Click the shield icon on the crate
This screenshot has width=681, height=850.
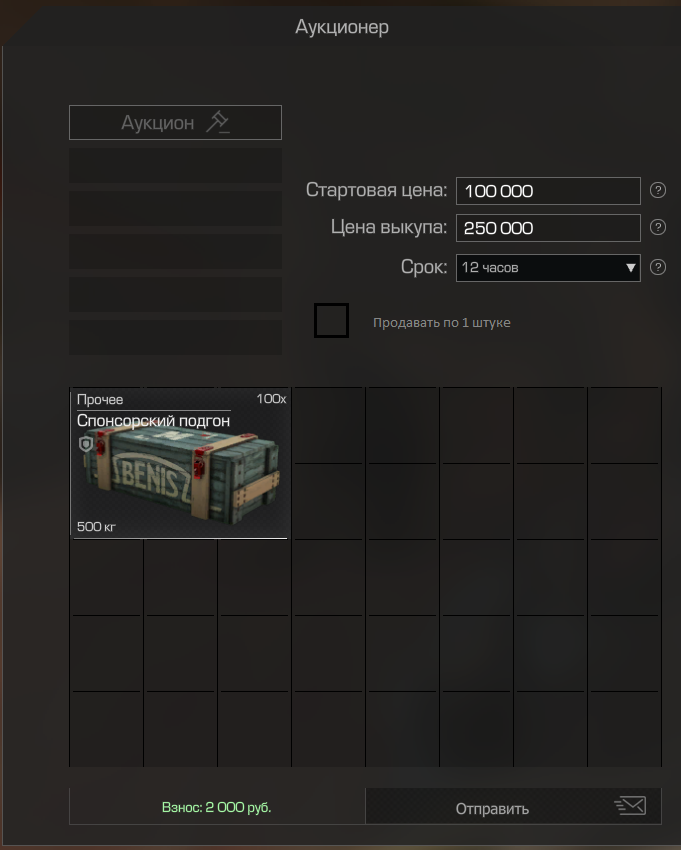point(86,445)
